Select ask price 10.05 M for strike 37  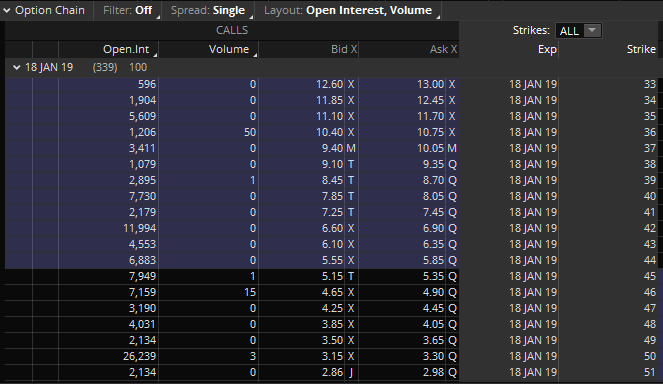pyautogui.click(x=436, y=148)
